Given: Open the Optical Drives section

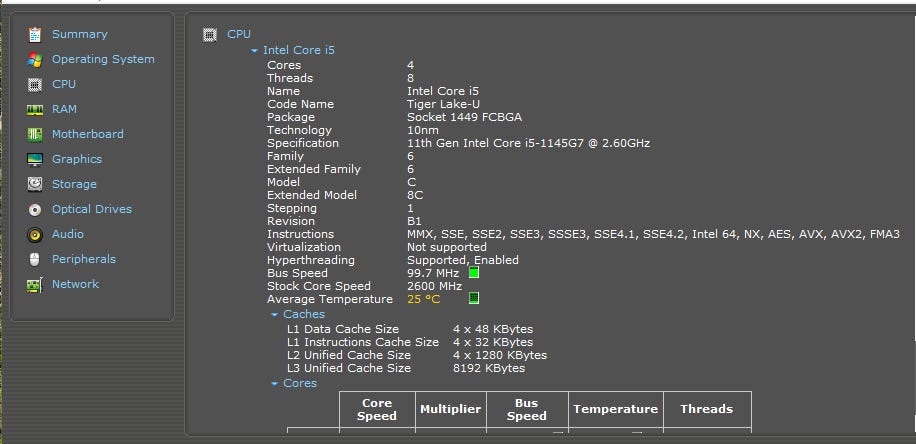Looking at the screenshot, I should (92, 209).
